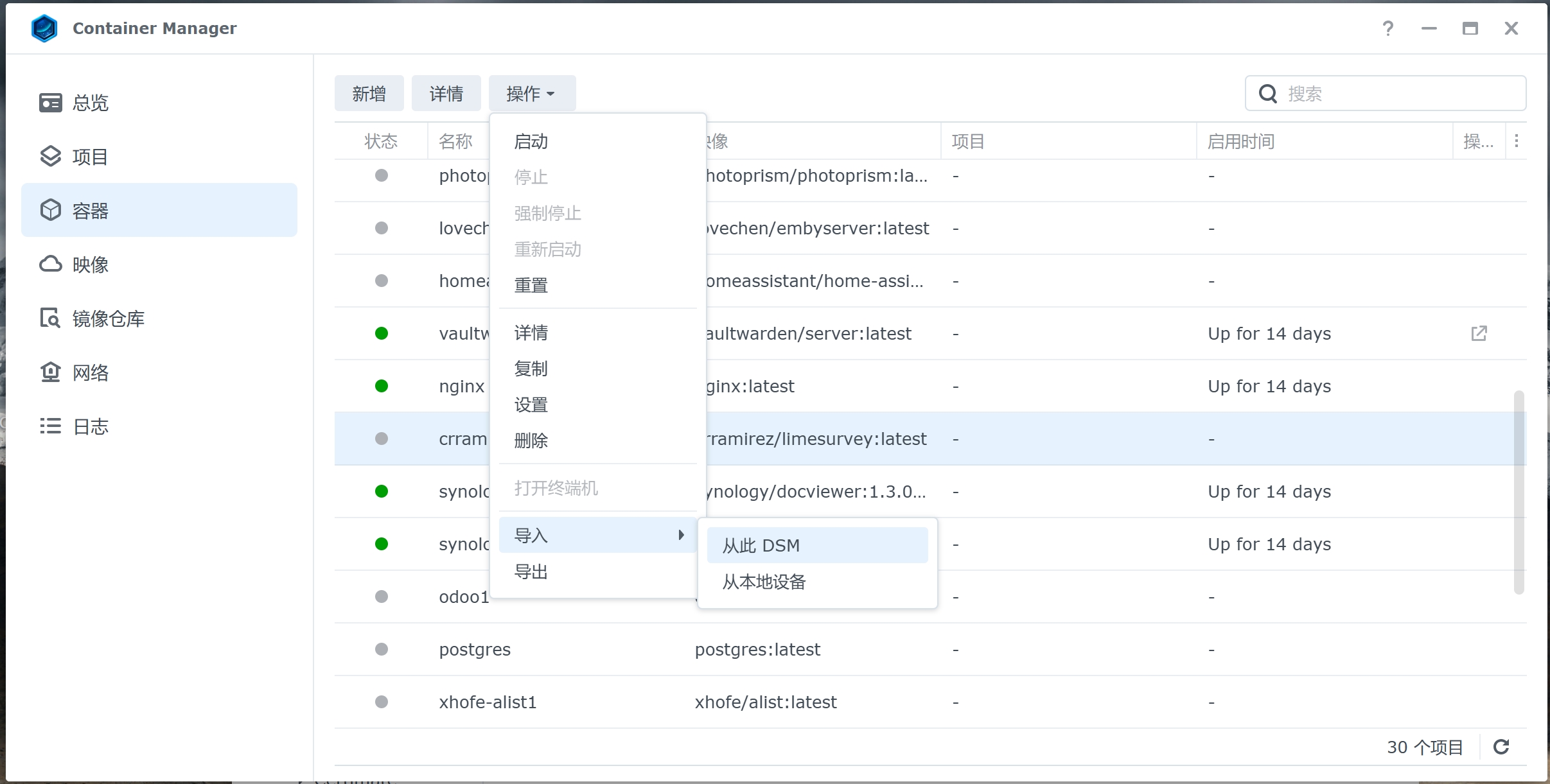Click the help question mark icon
Viewport: 1550px width, 784px height.
(x=1387, y=28)
